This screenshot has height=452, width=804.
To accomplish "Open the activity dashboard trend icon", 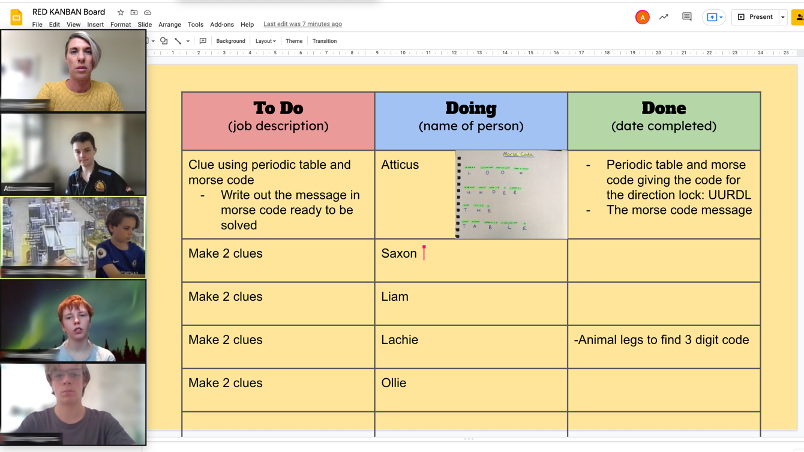I will [x=664, y=17].
